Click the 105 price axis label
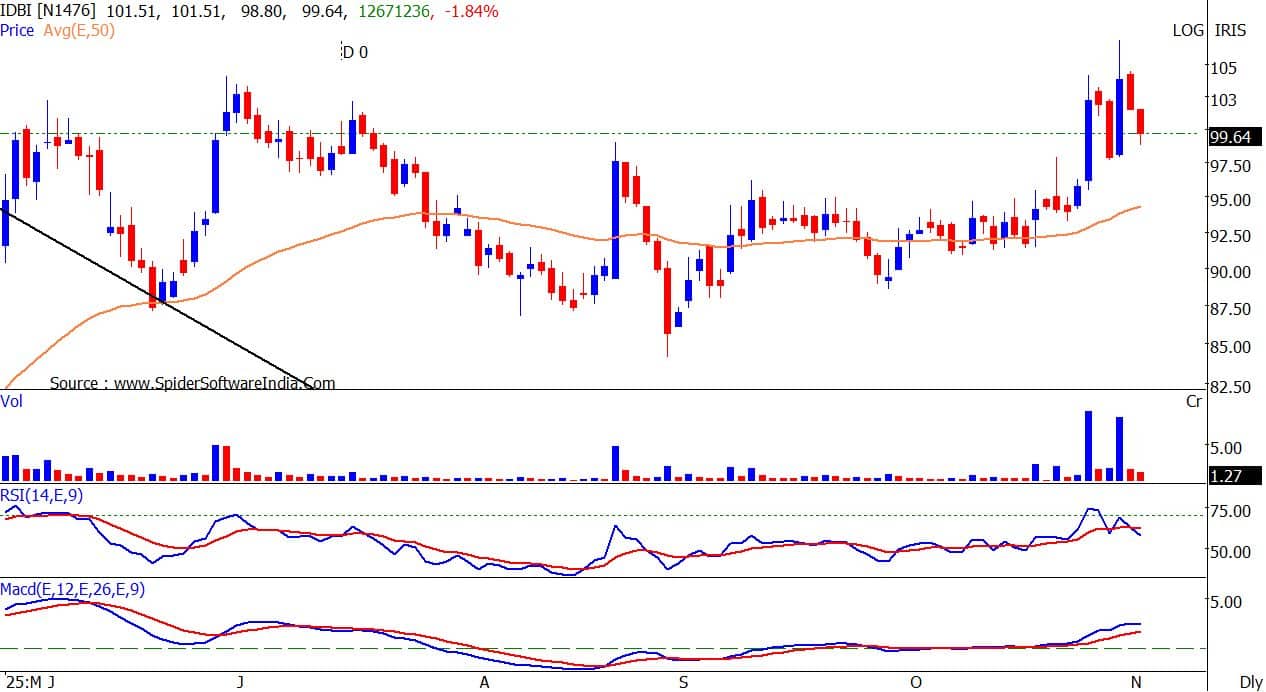This screenshot has width=1266, height=692. point(1224,67)
